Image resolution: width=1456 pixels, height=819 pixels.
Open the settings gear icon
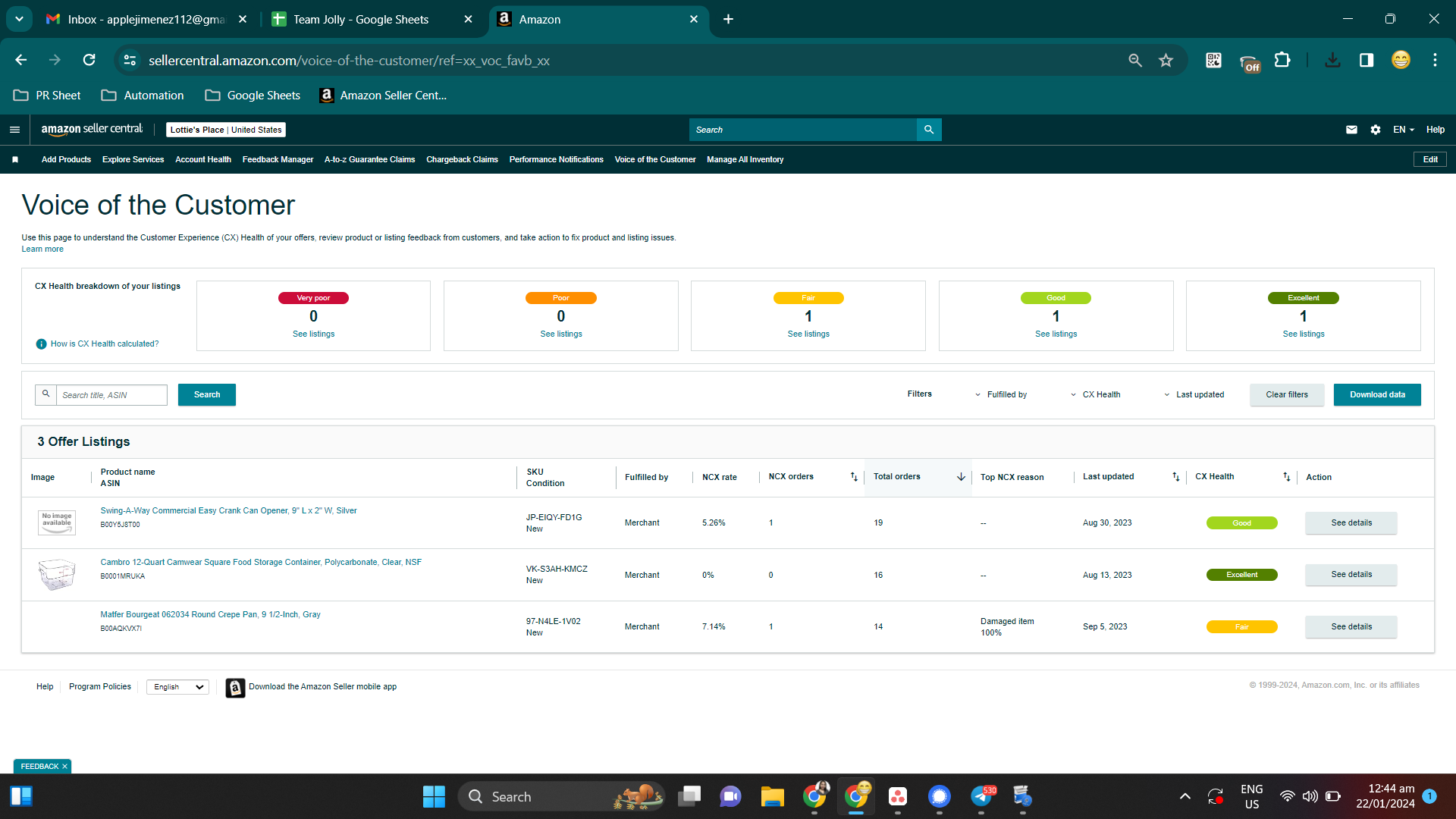coord(1376,130)
